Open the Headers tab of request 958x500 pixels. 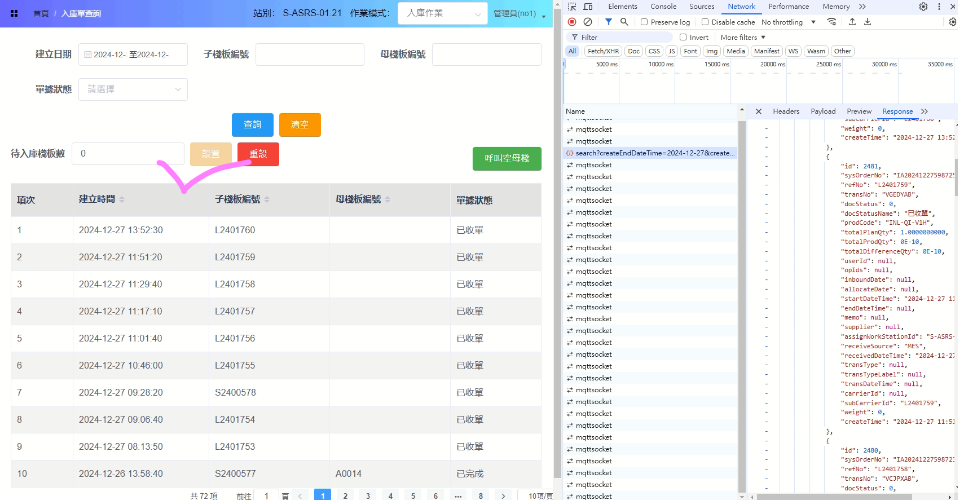[786, 111]
